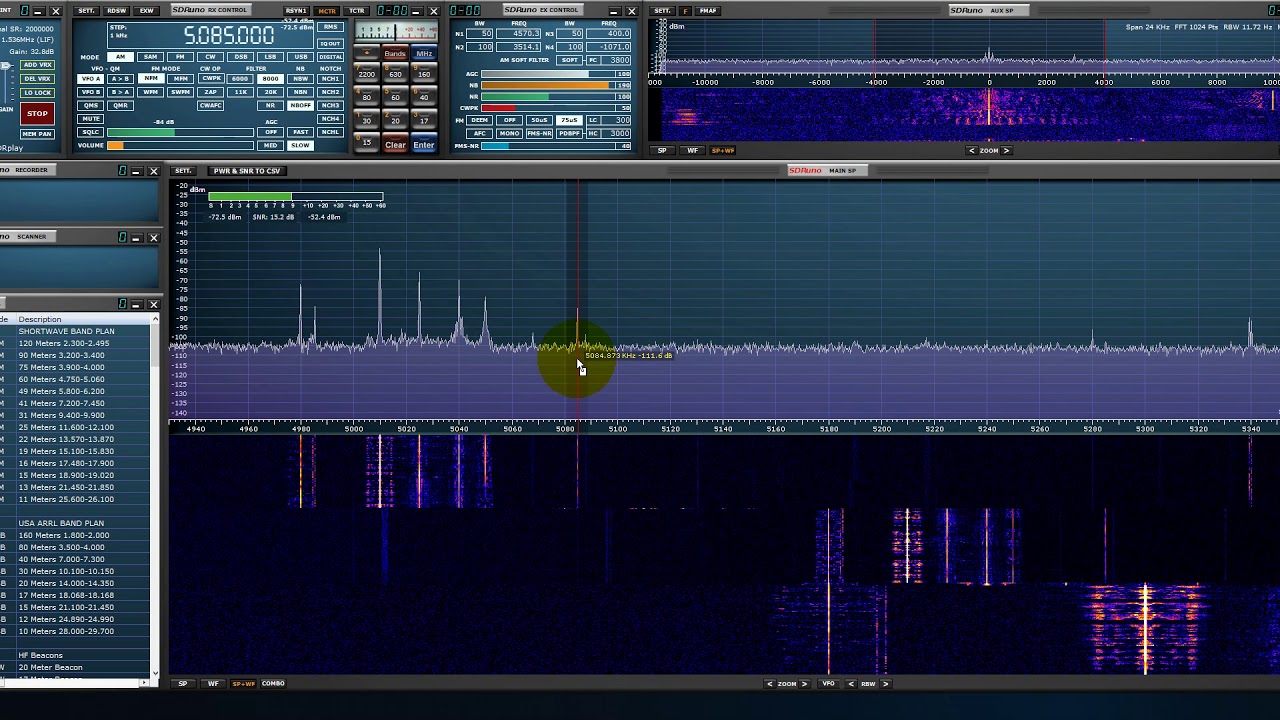Viewport: 1280px width, 720px height.
Task: Click DEL VRX button
Action: pyautogui.click(x=37, y=79)
